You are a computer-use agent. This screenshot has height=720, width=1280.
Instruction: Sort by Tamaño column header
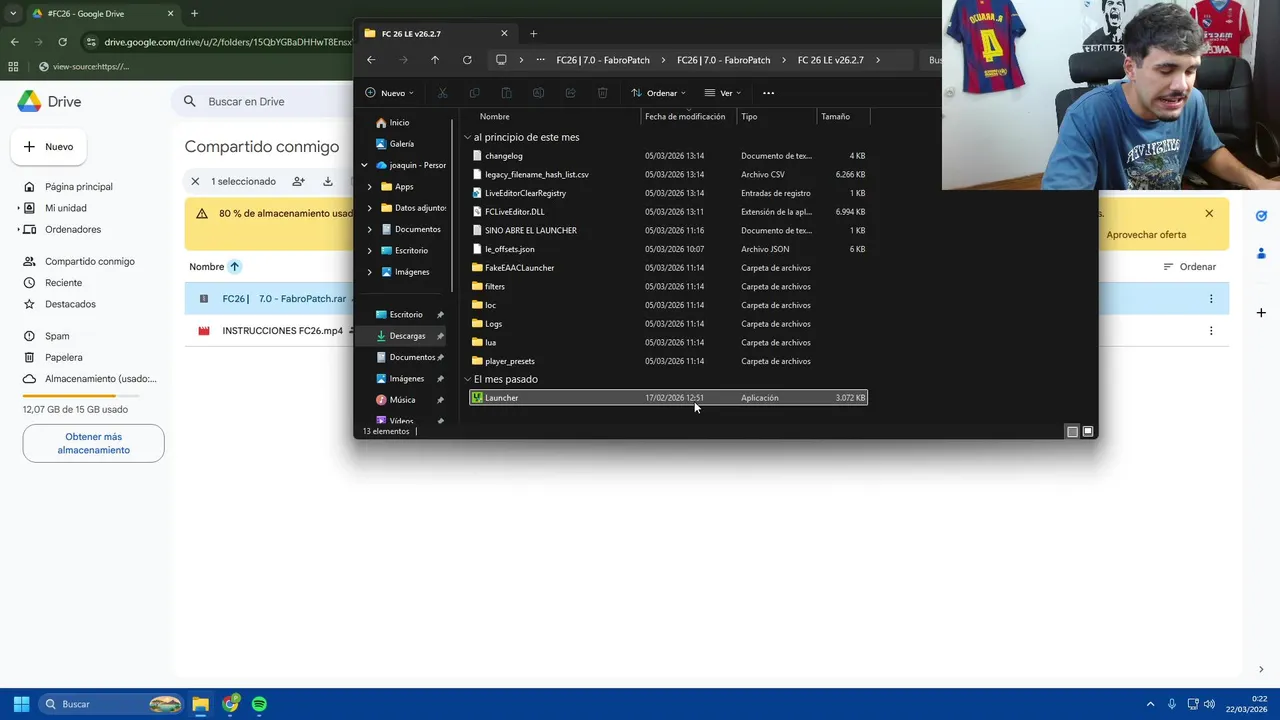843,117
